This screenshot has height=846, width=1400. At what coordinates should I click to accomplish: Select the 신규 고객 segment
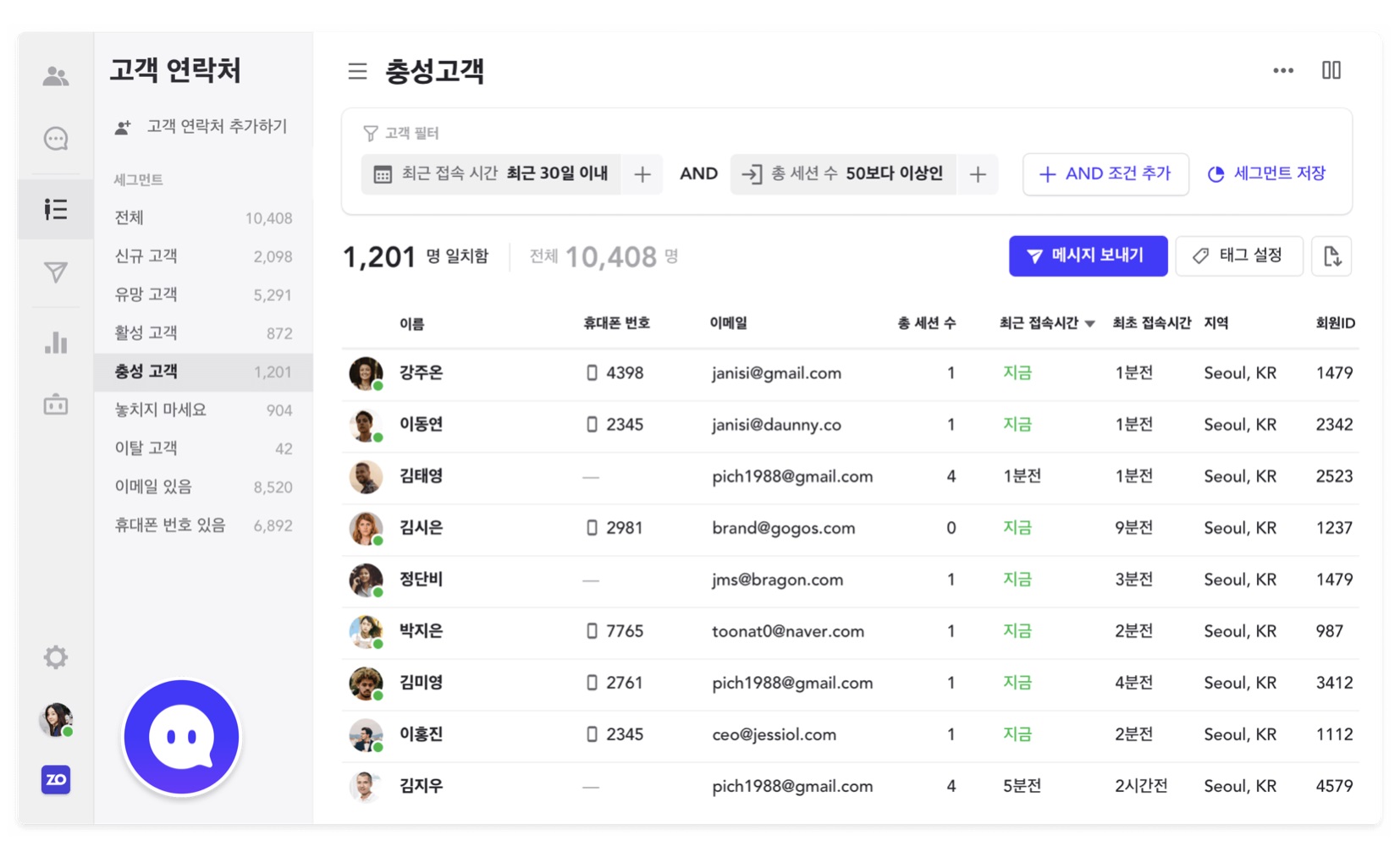point(203,256)
